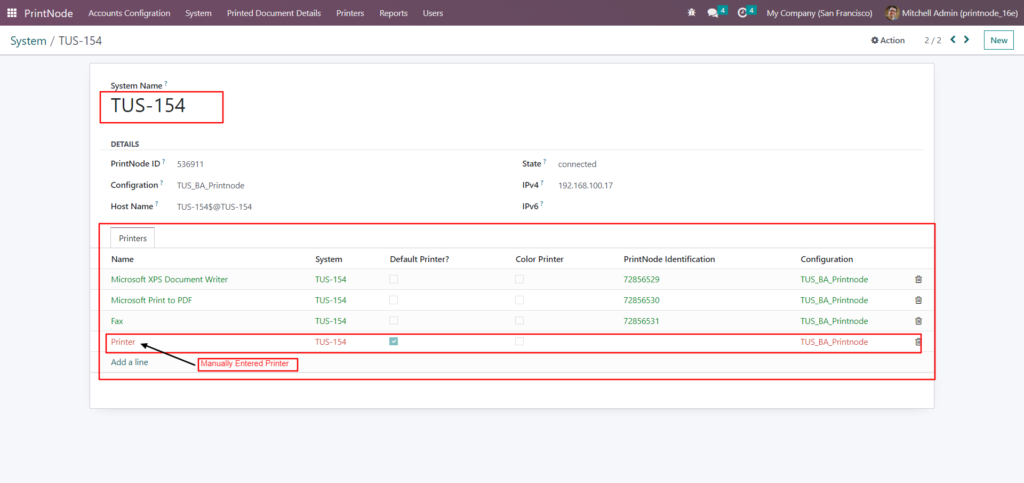Click Add a line link
Viewport: 1024px width, 483px height.
tap(129, 362)
